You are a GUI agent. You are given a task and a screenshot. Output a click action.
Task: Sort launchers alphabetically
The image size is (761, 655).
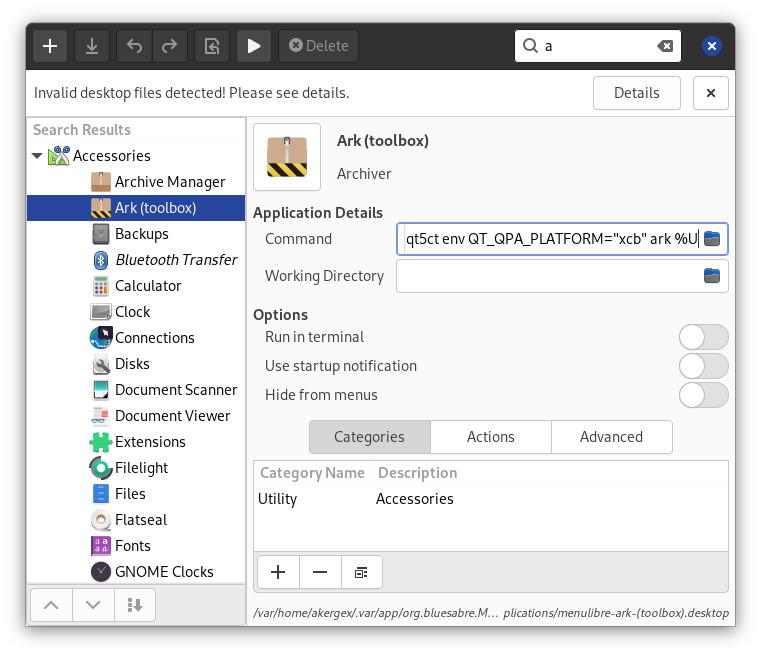134,605
